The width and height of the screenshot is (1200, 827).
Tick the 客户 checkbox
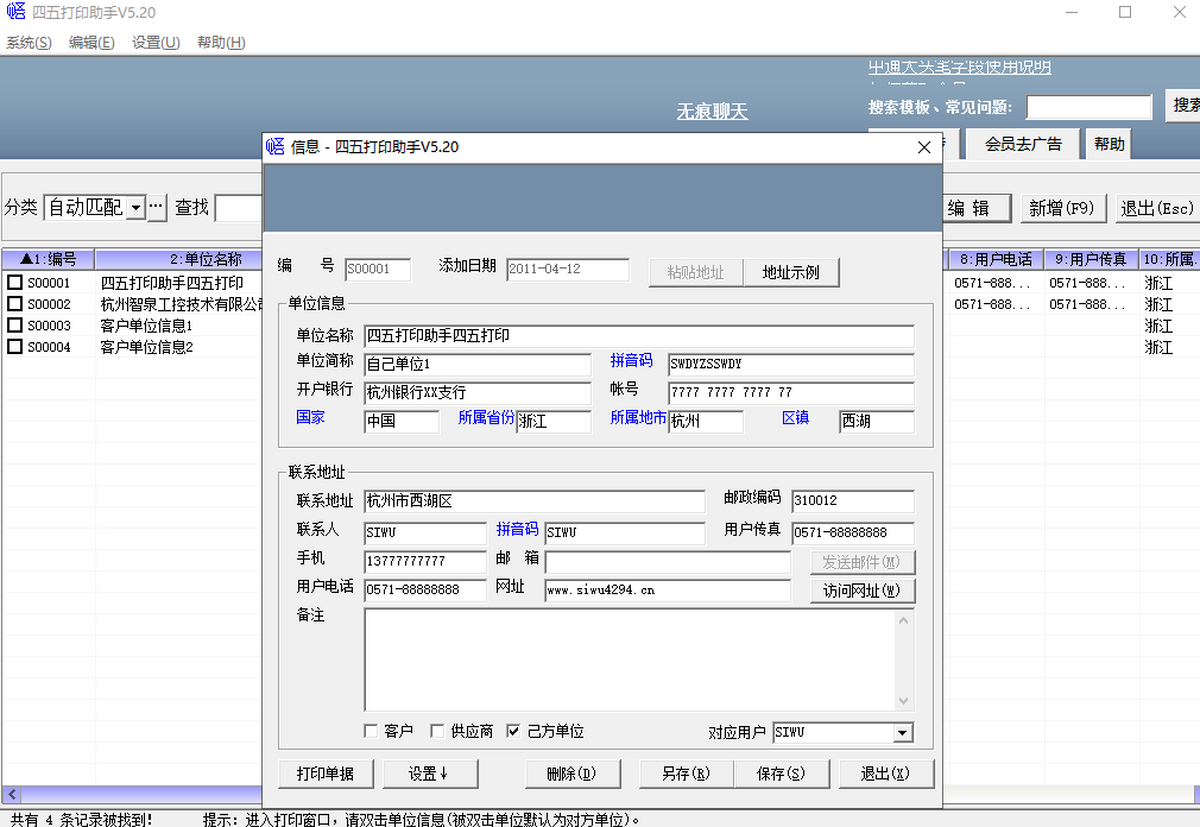tap(371, 731)
